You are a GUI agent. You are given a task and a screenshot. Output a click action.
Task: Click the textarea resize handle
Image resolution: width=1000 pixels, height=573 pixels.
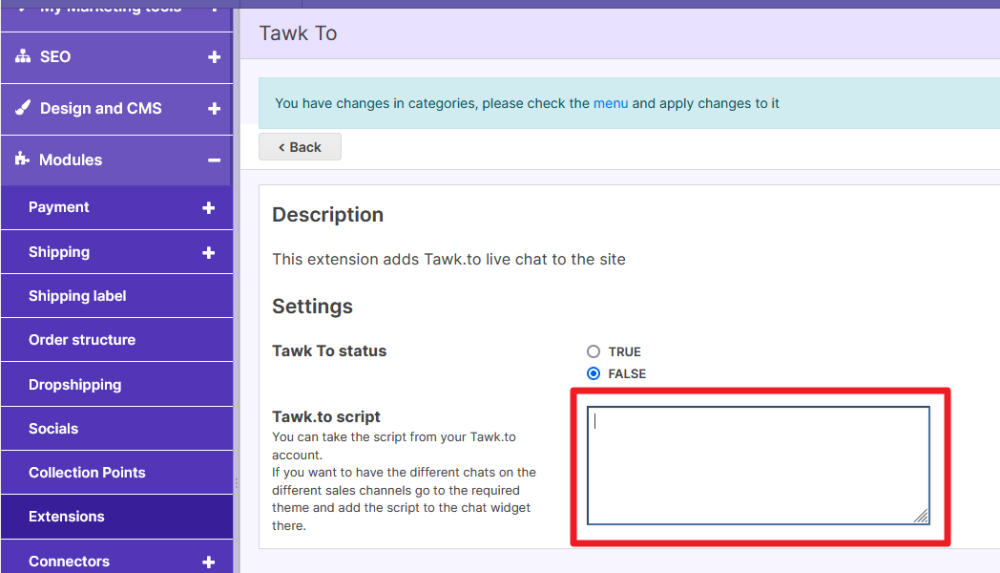pyautogui.click(x=921, y=516)
